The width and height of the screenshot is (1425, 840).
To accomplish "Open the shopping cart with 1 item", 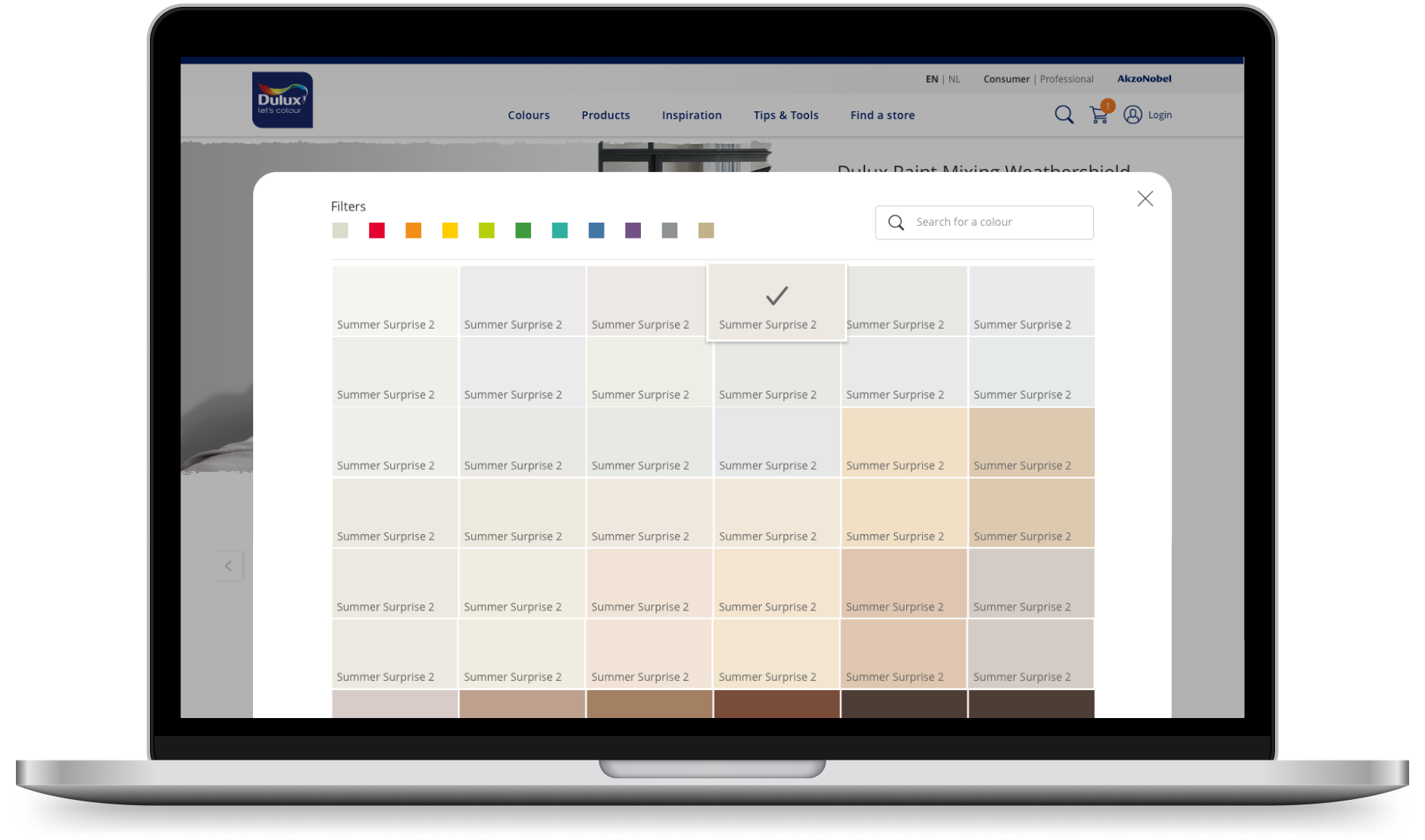I will click(x=1098, y=114).
